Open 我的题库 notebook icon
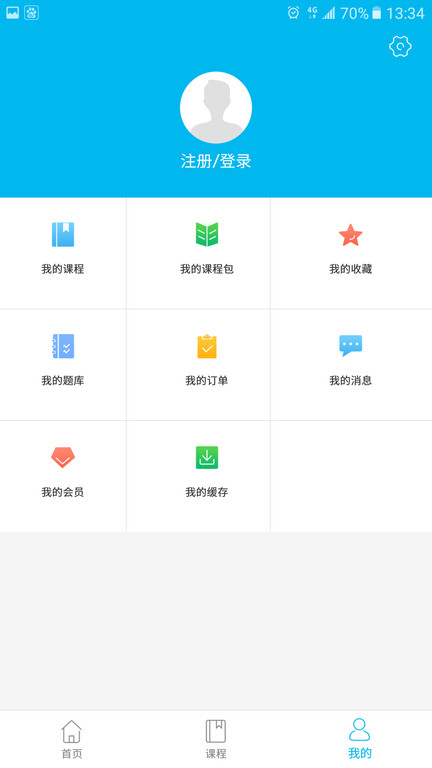Image resolution: width=432 pixels, height=768 pixels. [x=63, y=346]
